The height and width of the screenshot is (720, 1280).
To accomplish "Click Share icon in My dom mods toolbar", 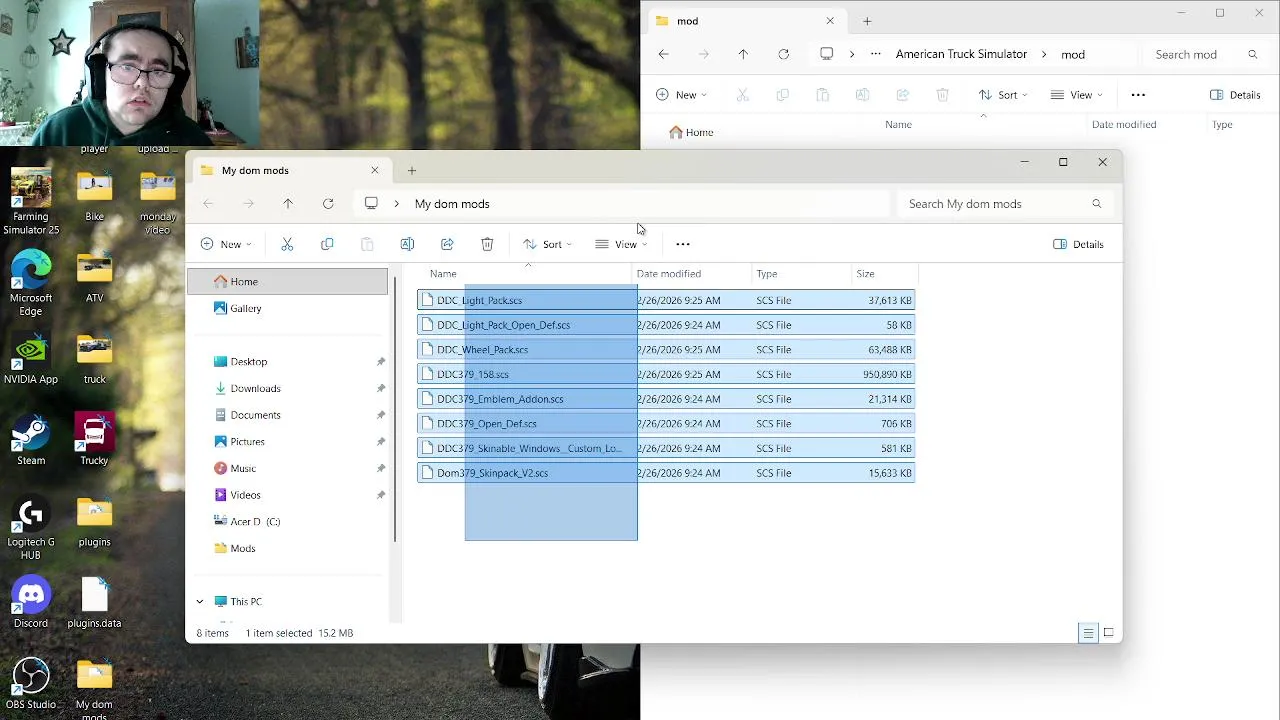I will point(447,244).
